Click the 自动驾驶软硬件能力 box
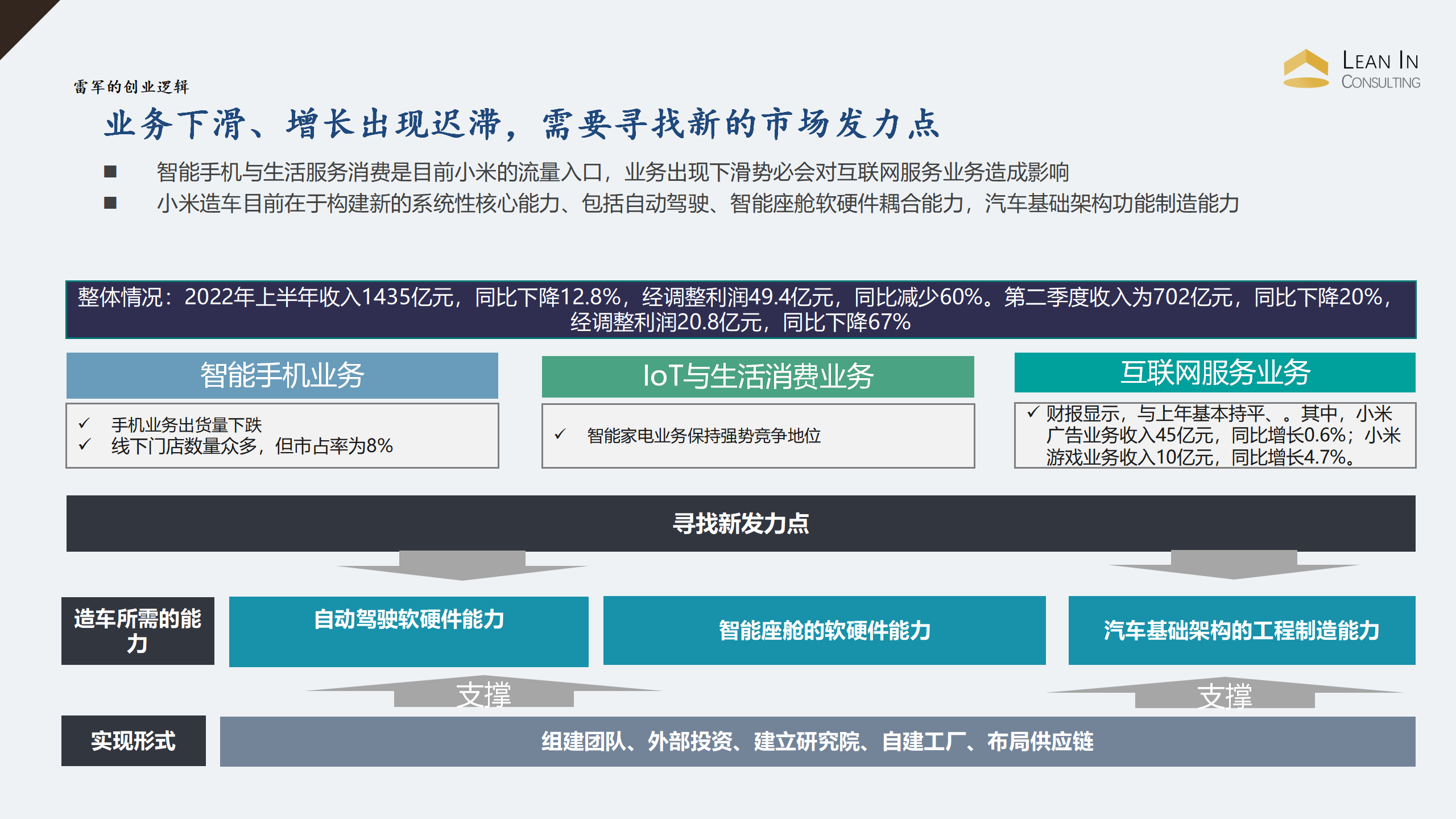This screenshot has height=819, width=1456. pos(408,631)
